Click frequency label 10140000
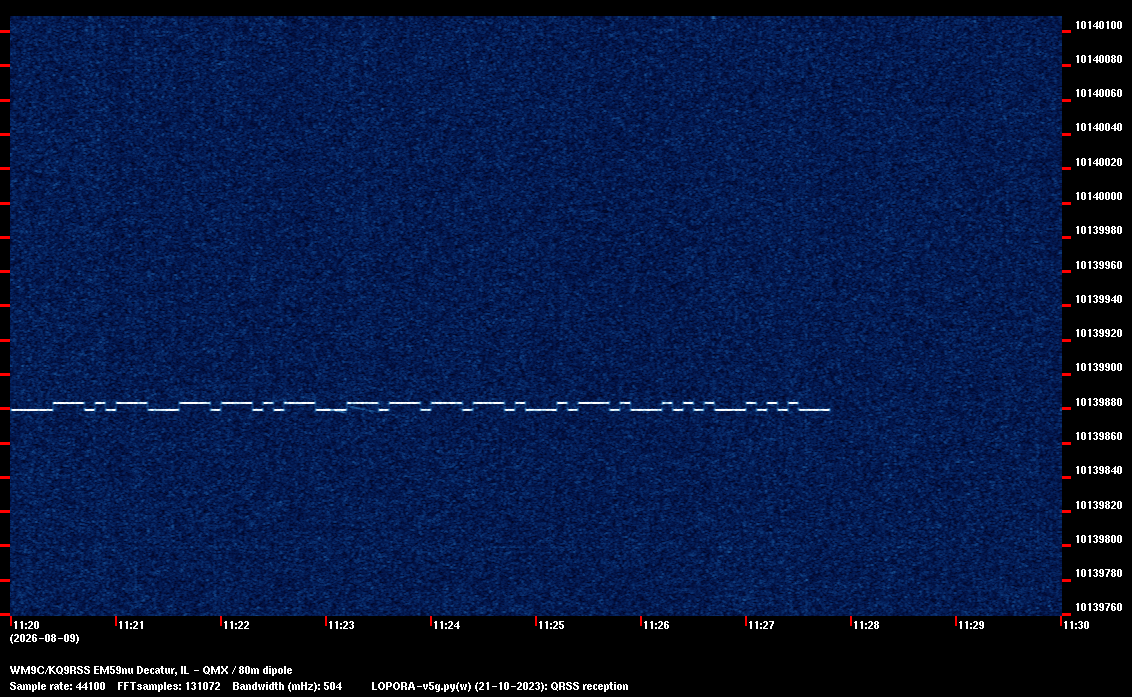1132x697 pixels. [x=1099, y=196]
